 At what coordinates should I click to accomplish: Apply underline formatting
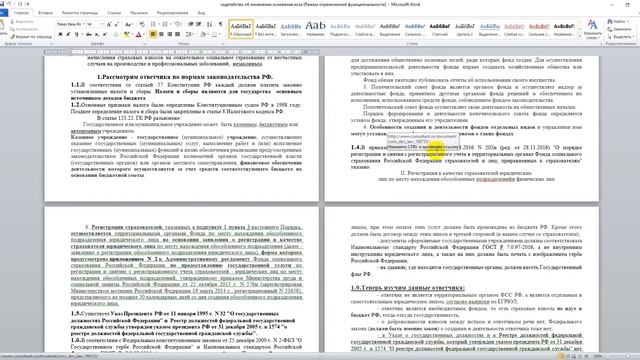[x=76, y=34]
